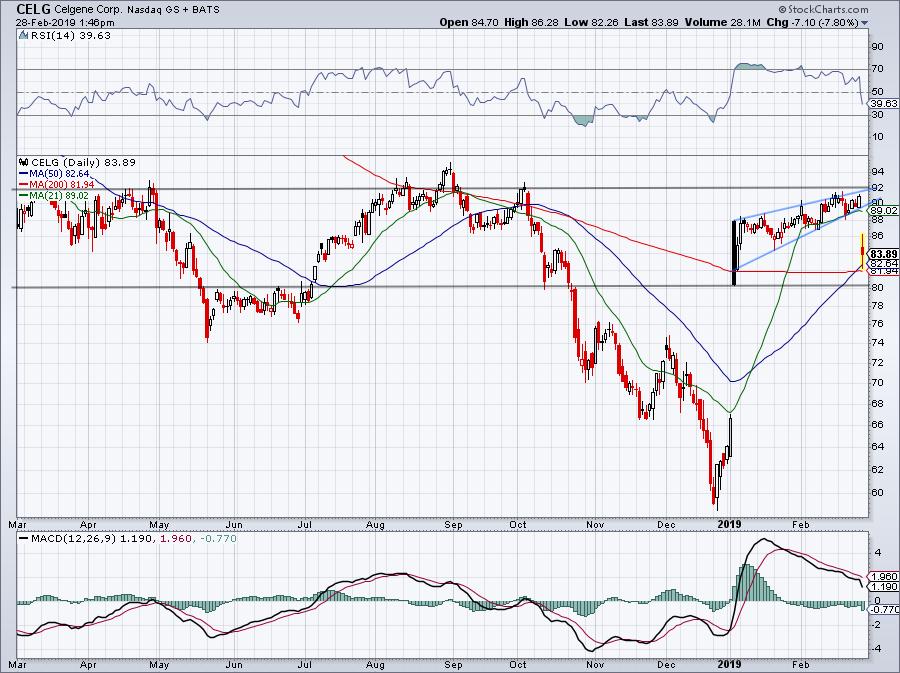Click the Nasdaq GS + BATS exchange label
This screenshot has height=673, width=900.
pyautogui.click(x=172, y=10)
